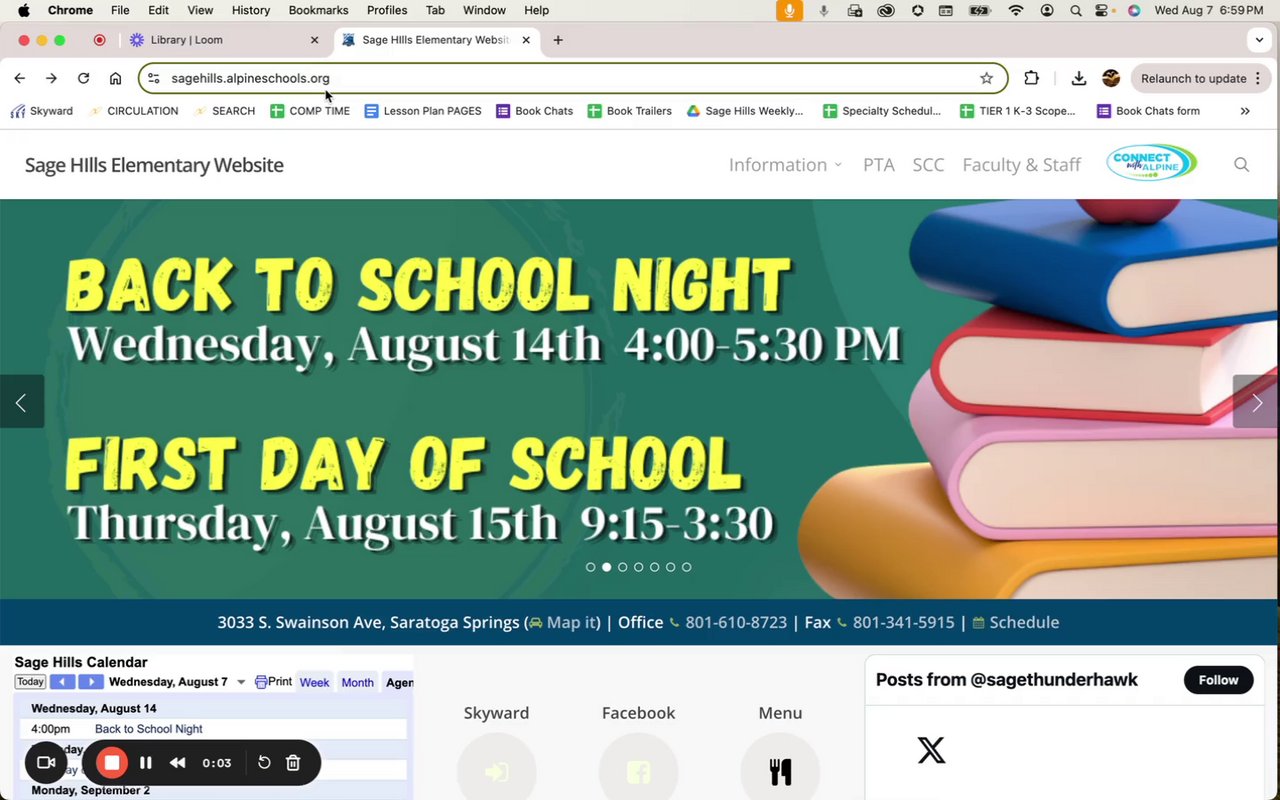Screen dimensions: 1280x800
Task: Toggle Loom camera icon
Action: tap(46, 763)
